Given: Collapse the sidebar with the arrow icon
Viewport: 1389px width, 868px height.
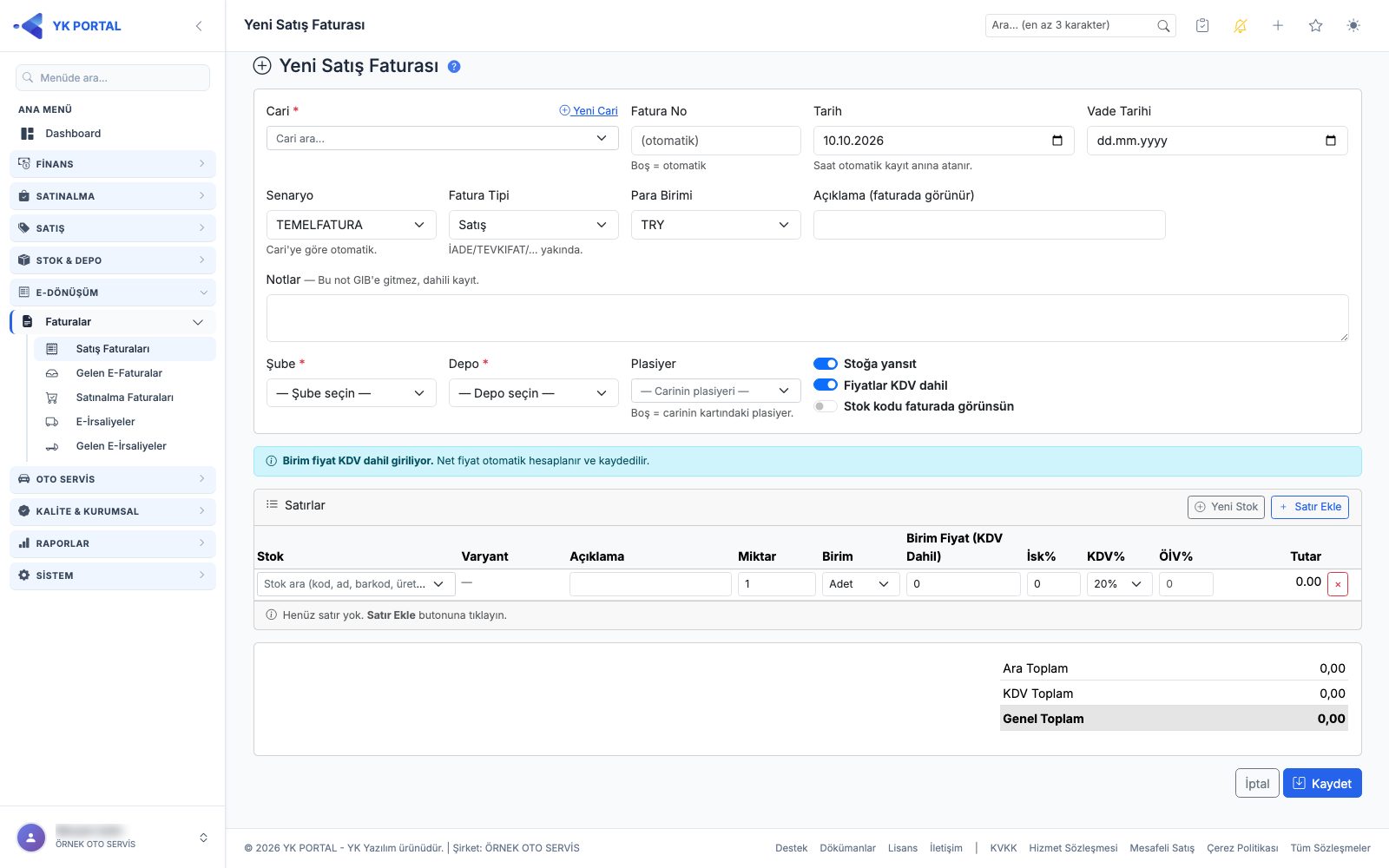Looking at the screenshot, I should 199,26.
